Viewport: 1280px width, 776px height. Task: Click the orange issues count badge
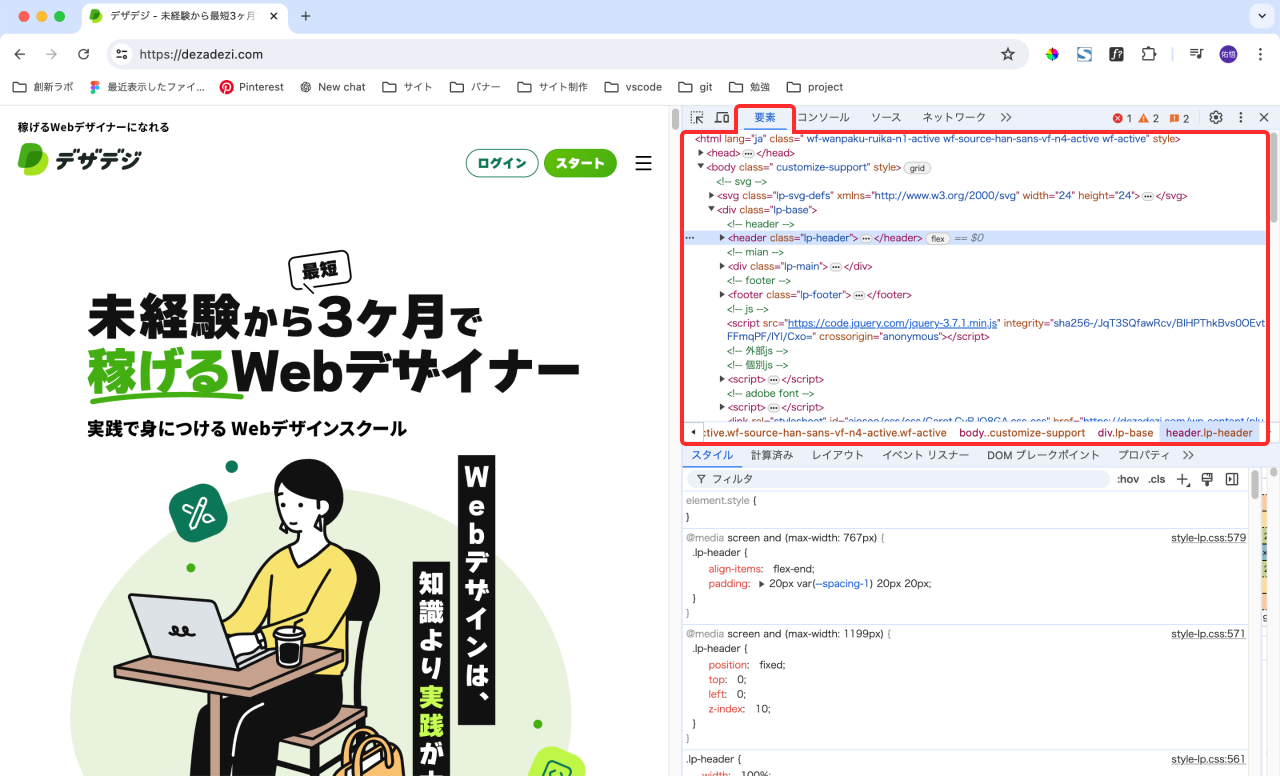1179,118
